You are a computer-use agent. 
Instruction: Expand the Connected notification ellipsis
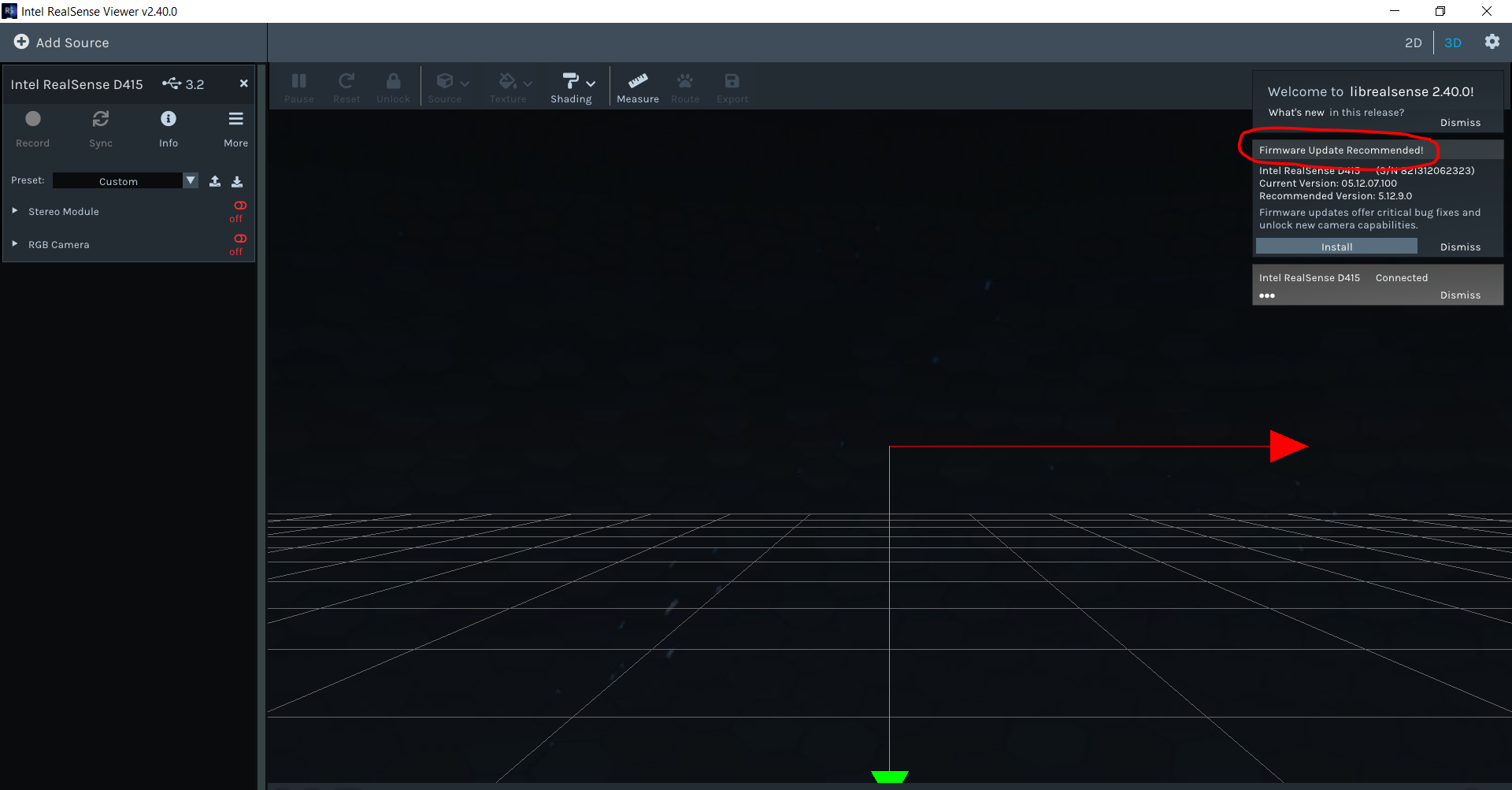[x=1267, y=295]
